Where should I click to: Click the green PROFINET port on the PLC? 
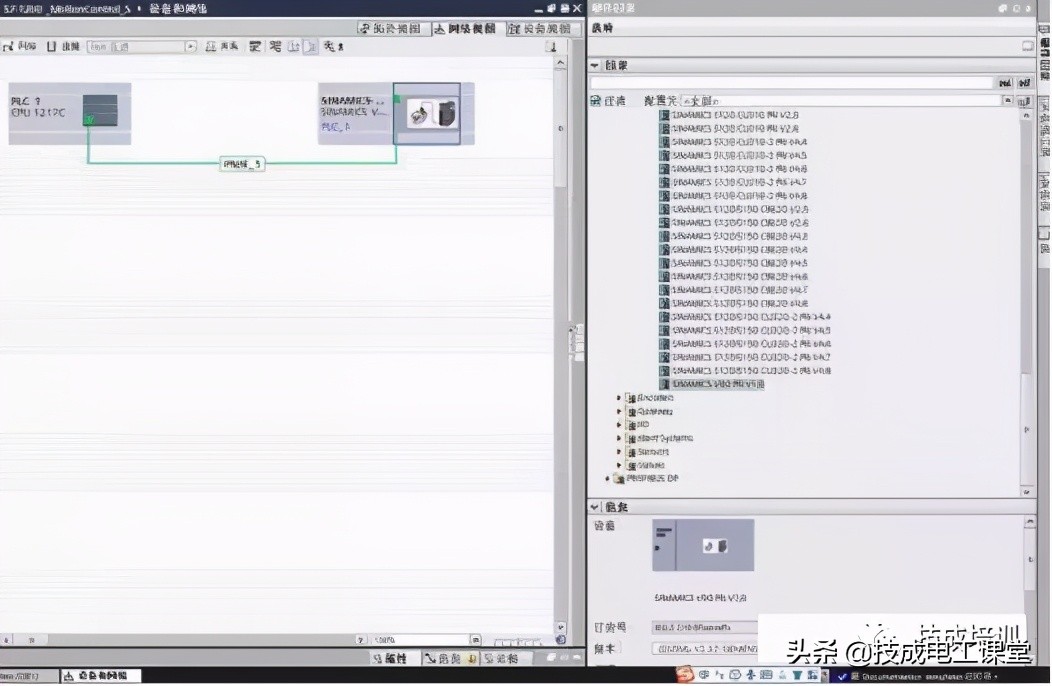click(88, 121)
